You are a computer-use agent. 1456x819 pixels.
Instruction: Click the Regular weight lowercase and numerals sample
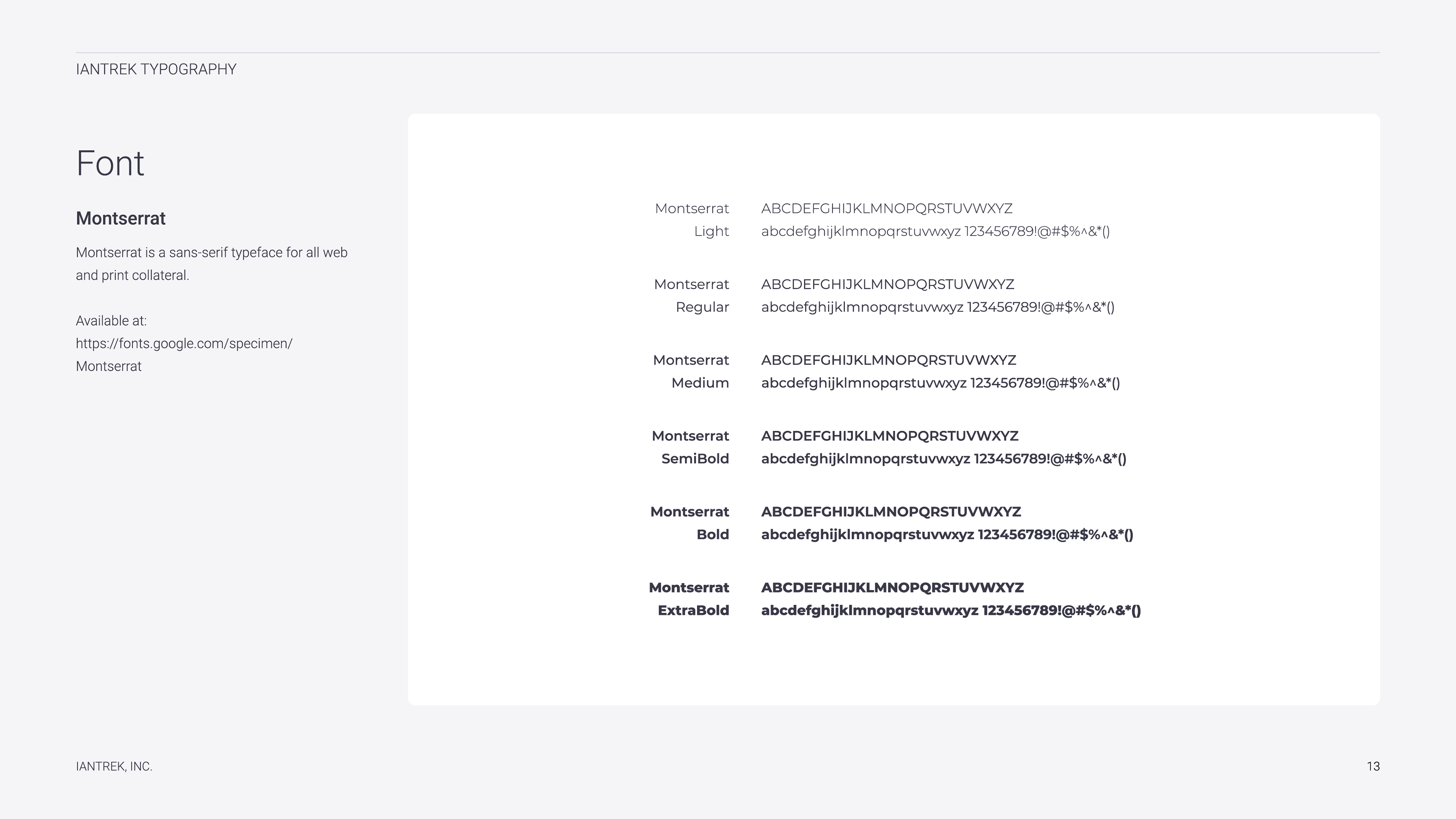(x=938, y=307)
